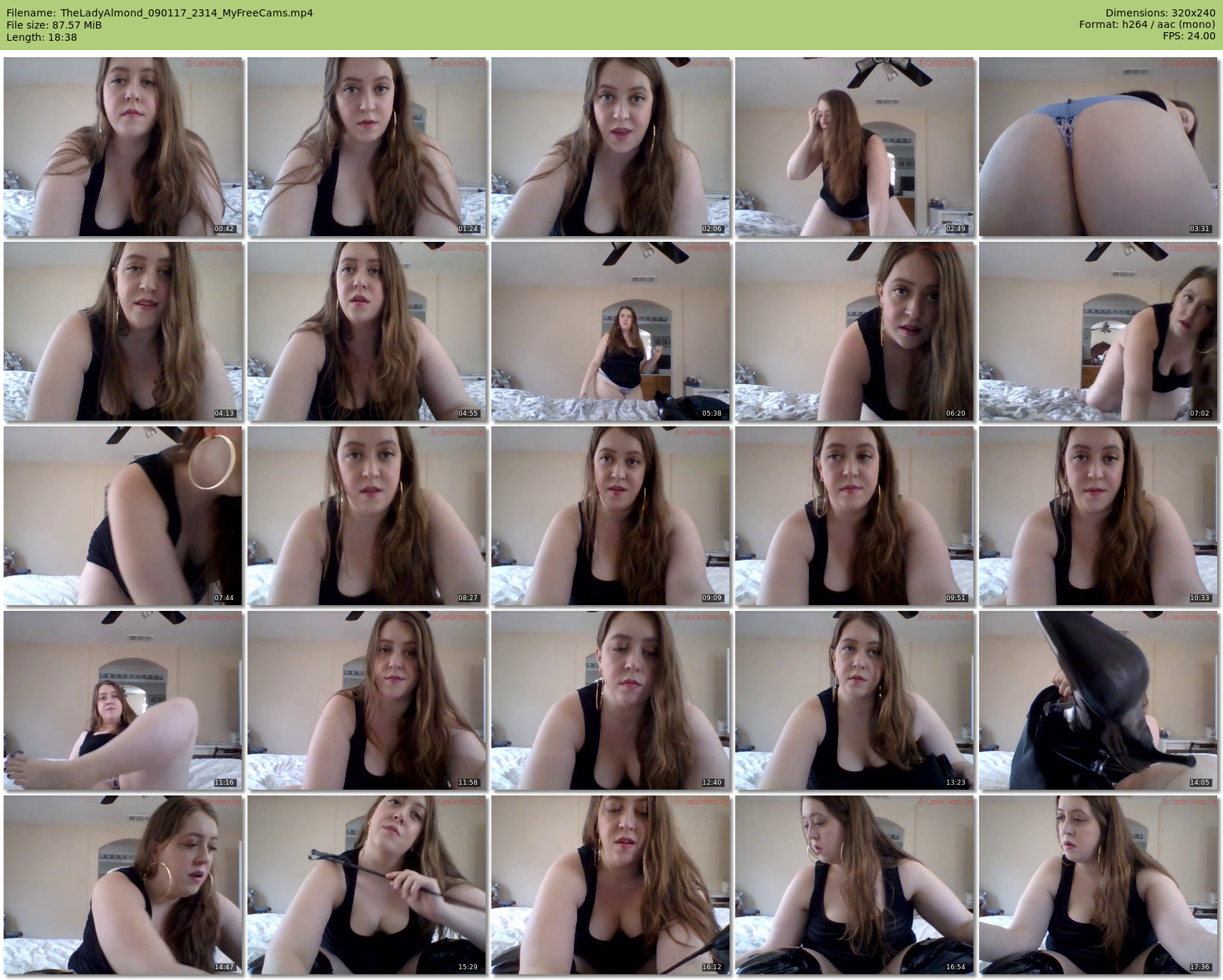Click the Filename line in the header
The width and height of the screenshot is (1223, 980).
tap(159, 13)
